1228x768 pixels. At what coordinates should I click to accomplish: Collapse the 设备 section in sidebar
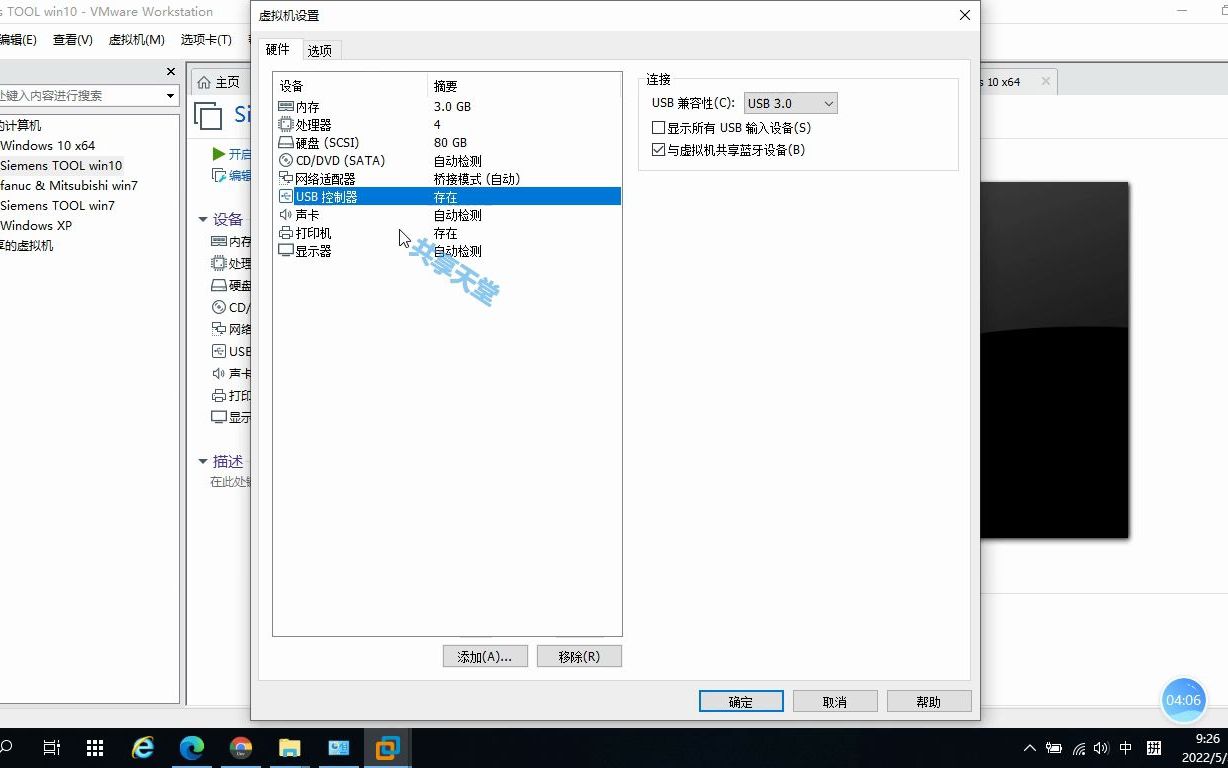(203, 218)
